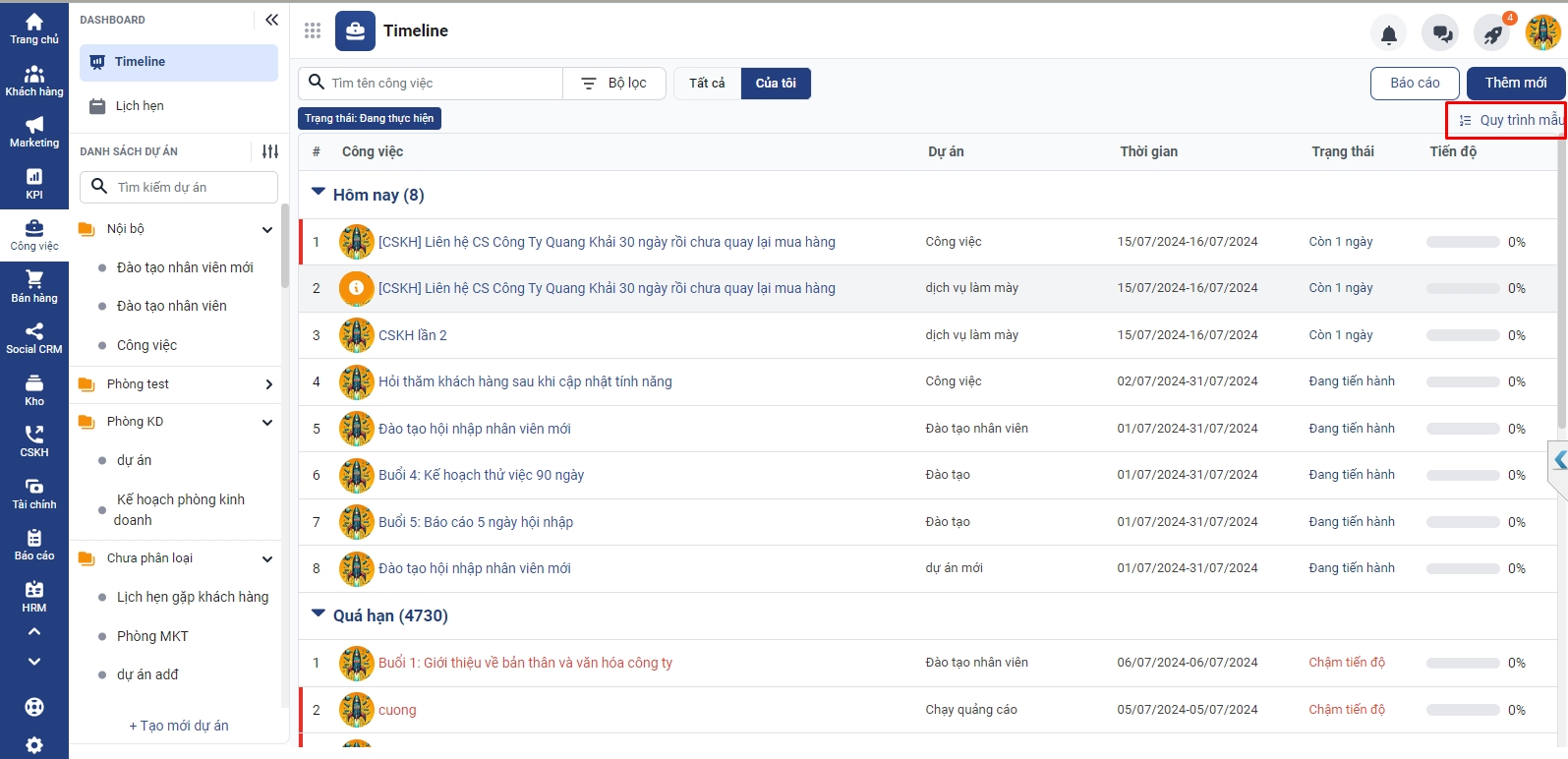Click the rocket icon in header
The height and width of the screenshot is (759, 1568).
[x=1492, y=34]
